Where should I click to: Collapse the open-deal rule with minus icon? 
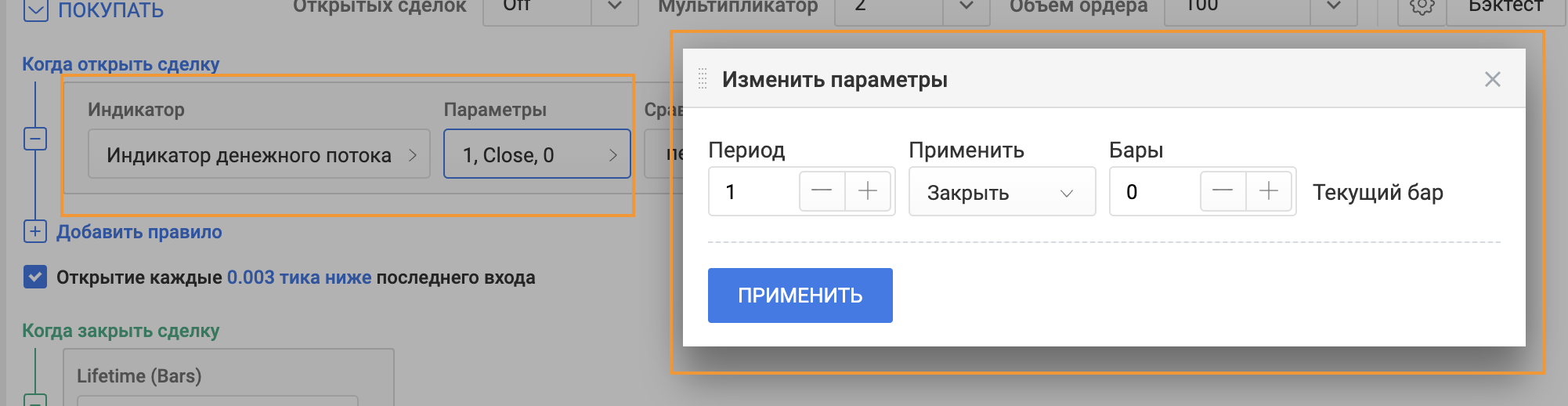tap(35, 139)
